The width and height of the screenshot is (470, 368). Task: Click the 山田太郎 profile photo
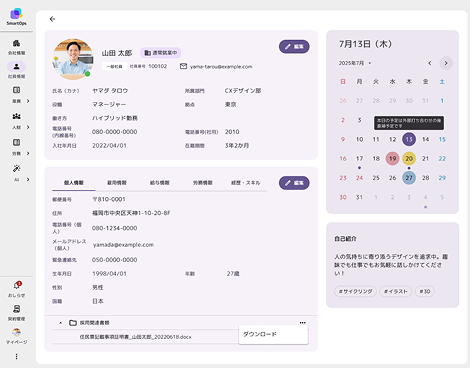point(73,59)
